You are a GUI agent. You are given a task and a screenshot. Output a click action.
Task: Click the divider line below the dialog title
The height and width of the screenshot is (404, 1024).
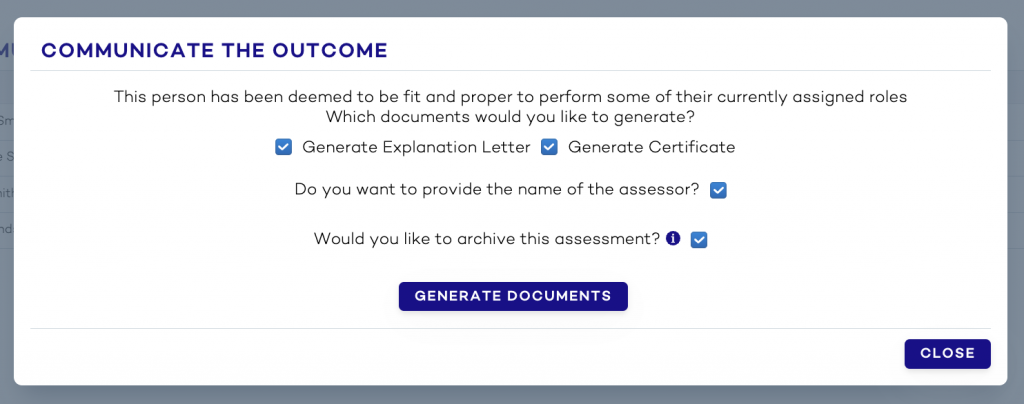[511, 70]
